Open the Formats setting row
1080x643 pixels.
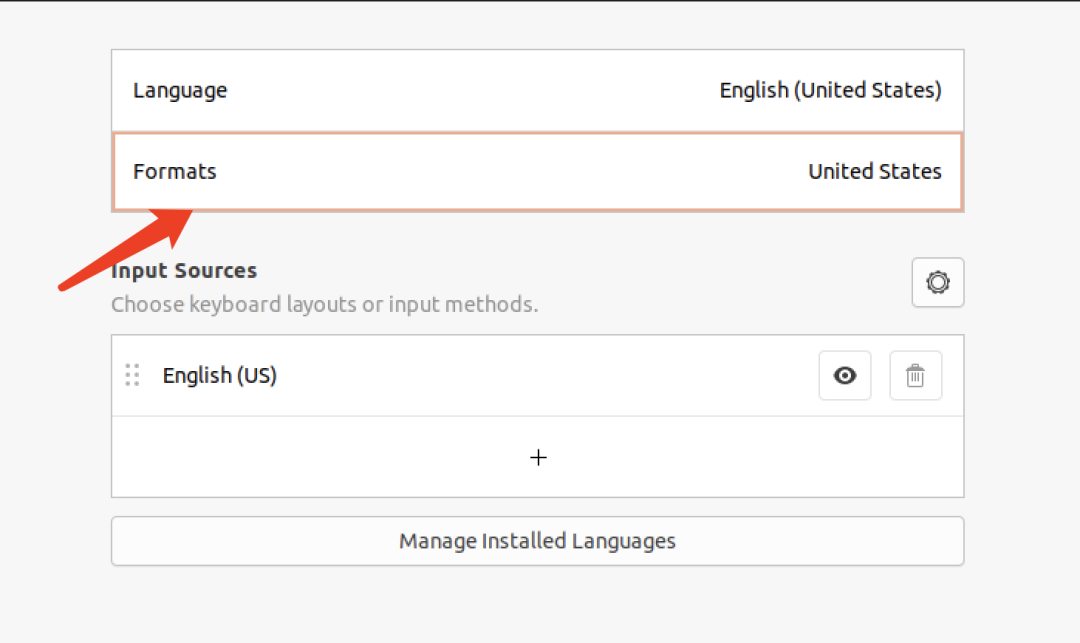[175, 171]
